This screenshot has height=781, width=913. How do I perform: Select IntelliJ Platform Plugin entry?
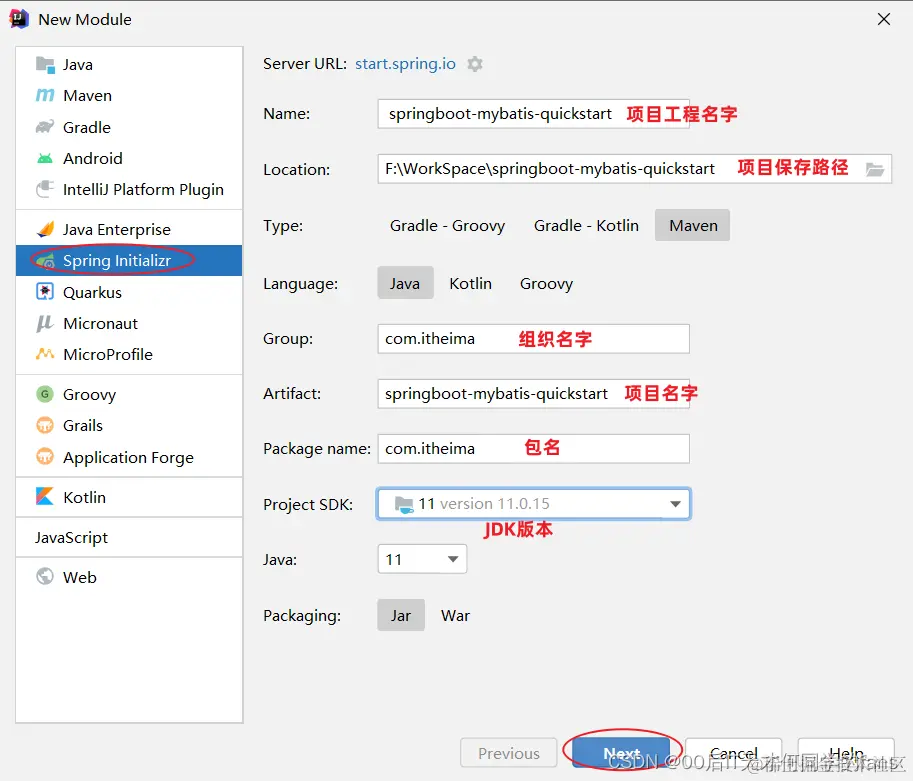[129, 189]
